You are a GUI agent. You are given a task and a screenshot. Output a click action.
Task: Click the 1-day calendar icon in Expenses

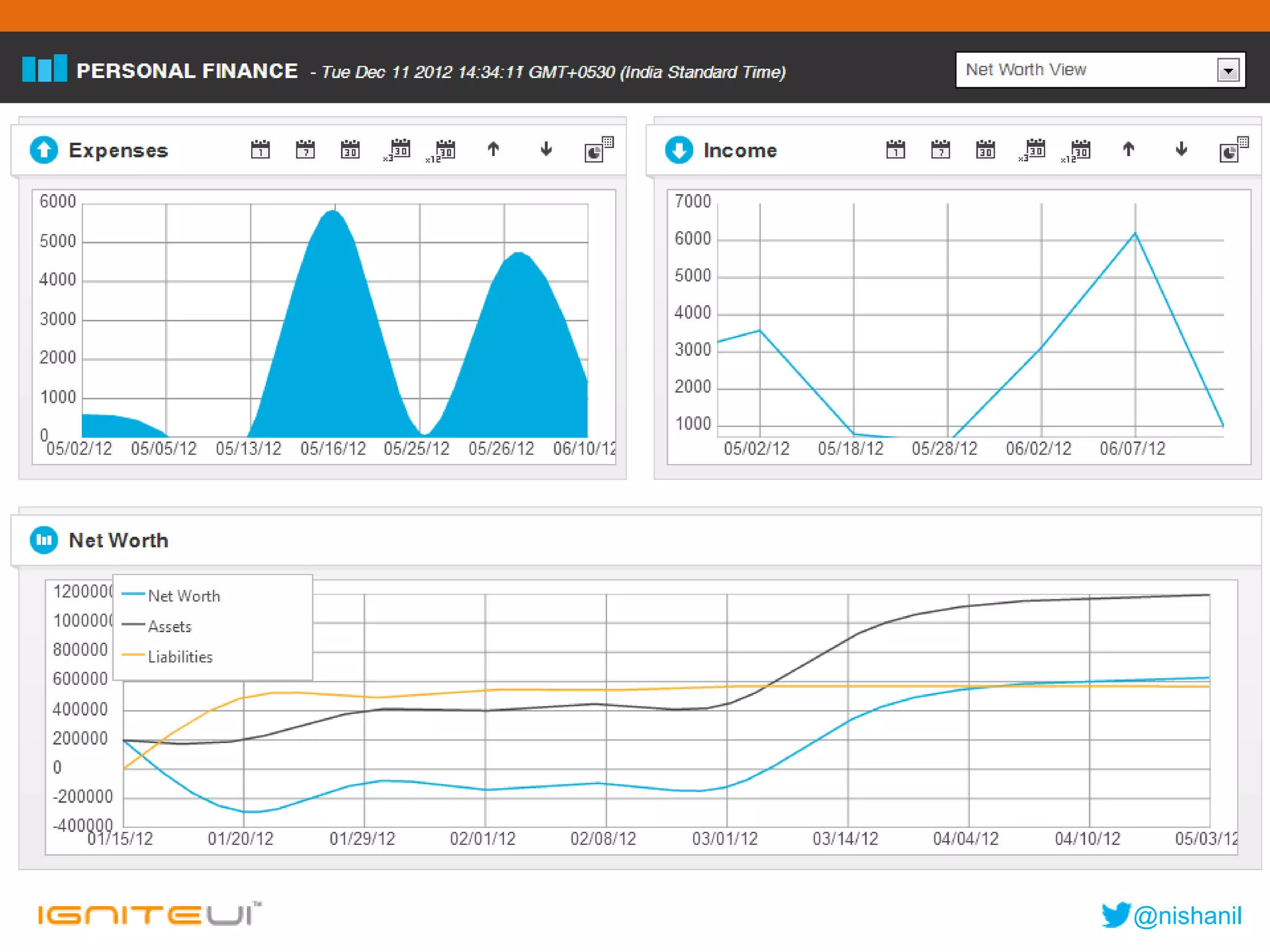tap(260, 149)
